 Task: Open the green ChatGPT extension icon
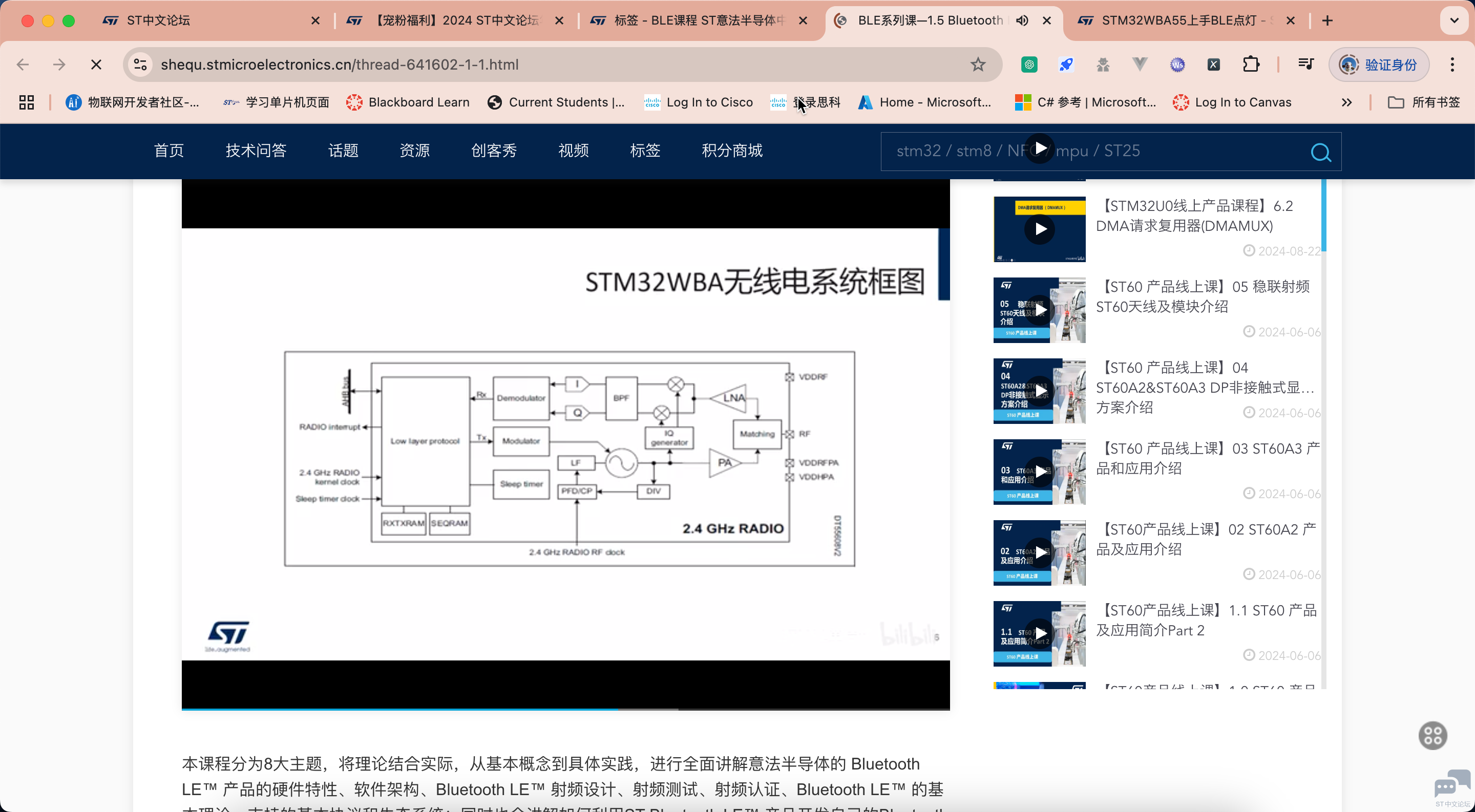(1029, 65)
